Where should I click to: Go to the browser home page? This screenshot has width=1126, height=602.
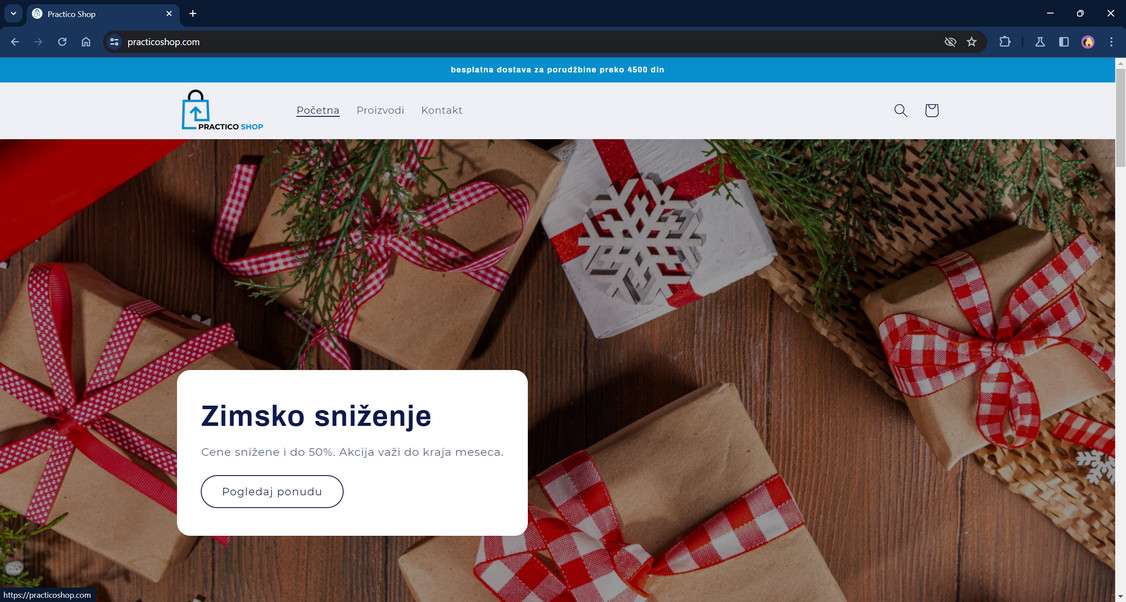click(86, 42)
